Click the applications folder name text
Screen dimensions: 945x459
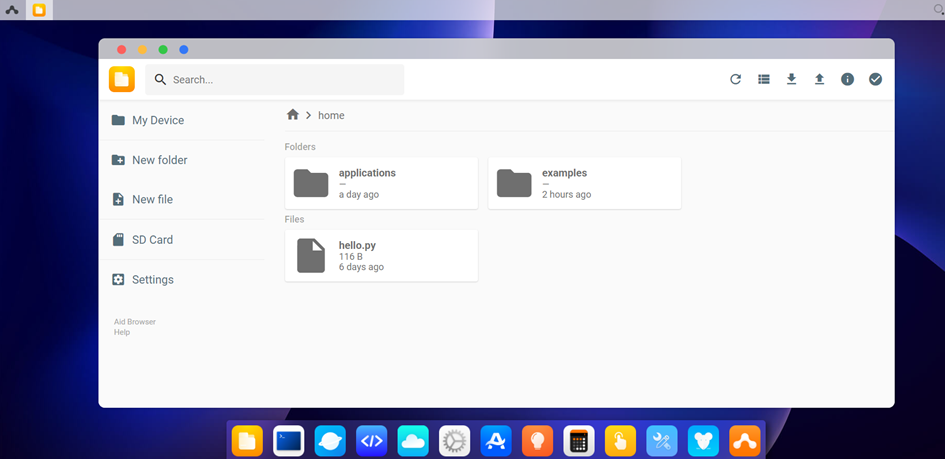[367, 173]
